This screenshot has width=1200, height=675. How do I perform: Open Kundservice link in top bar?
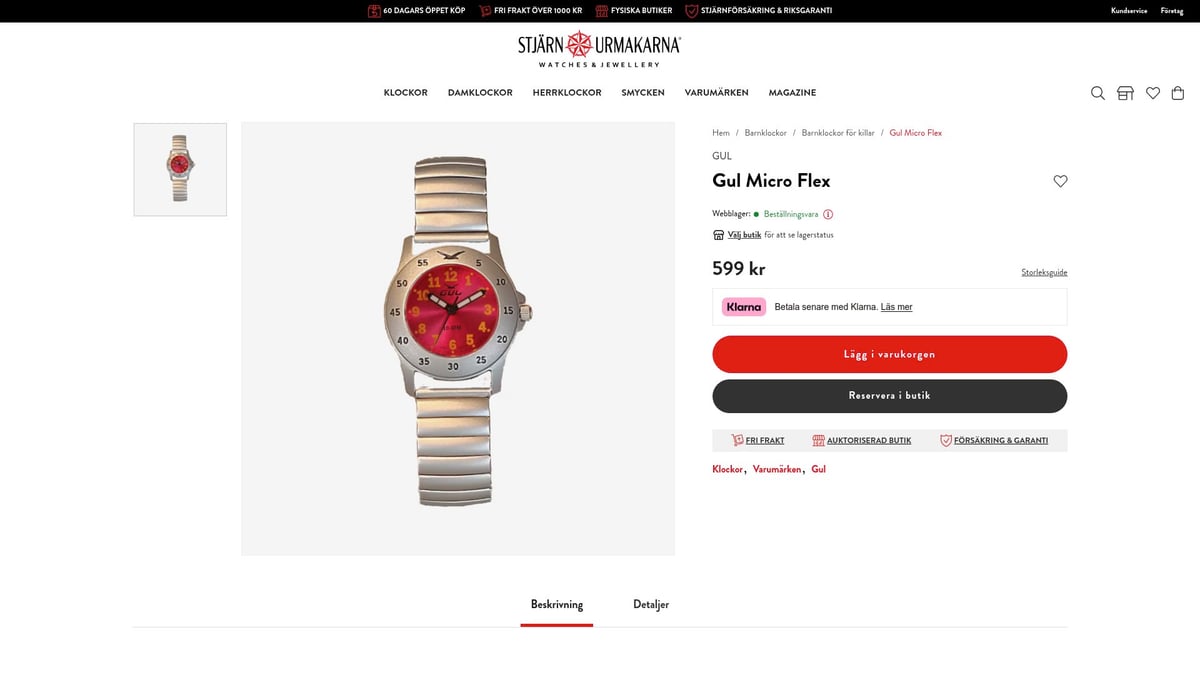coord(1129,11)
